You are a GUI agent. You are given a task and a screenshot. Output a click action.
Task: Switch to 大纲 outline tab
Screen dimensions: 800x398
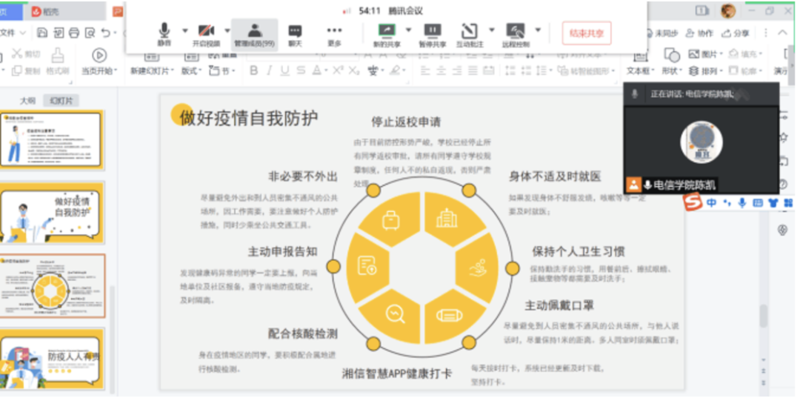pos(28,101)
